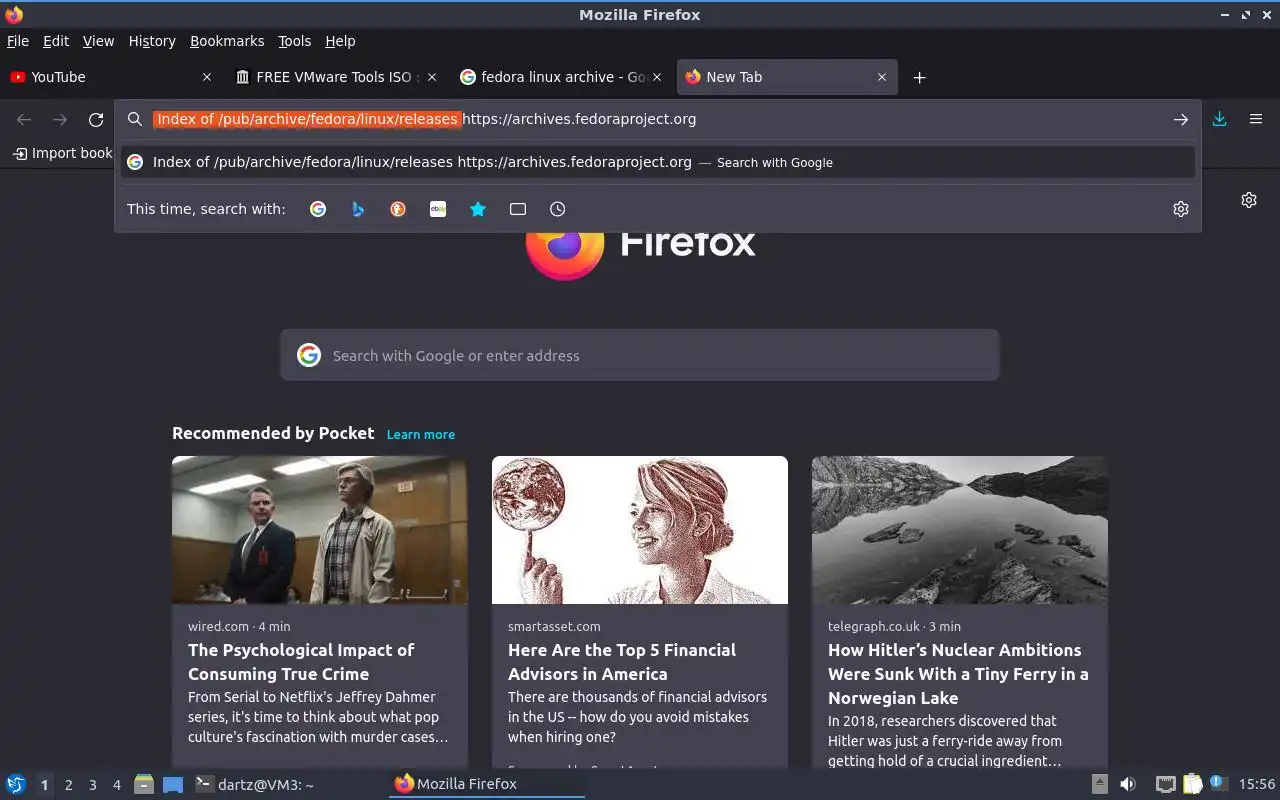Viewport: 1280px width, 800px height.
Task: Click the forward navigation arrow
Action: point(60,120)
